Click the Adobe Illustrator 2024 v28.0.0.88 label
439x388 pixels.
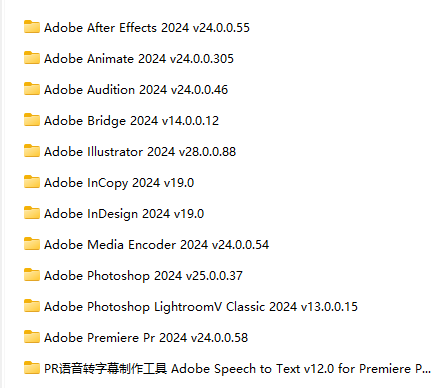(140, 152)
